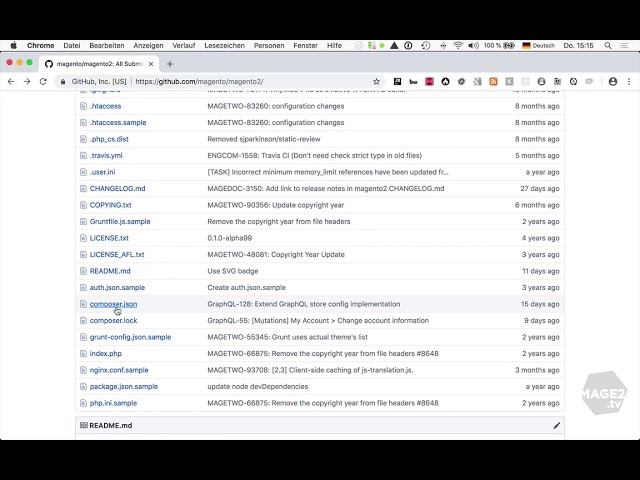Viewport: 640px width, 480px height.
Task: Open the Lesezeichen menu
Action: pyautogui.click(x=224, y=45)
